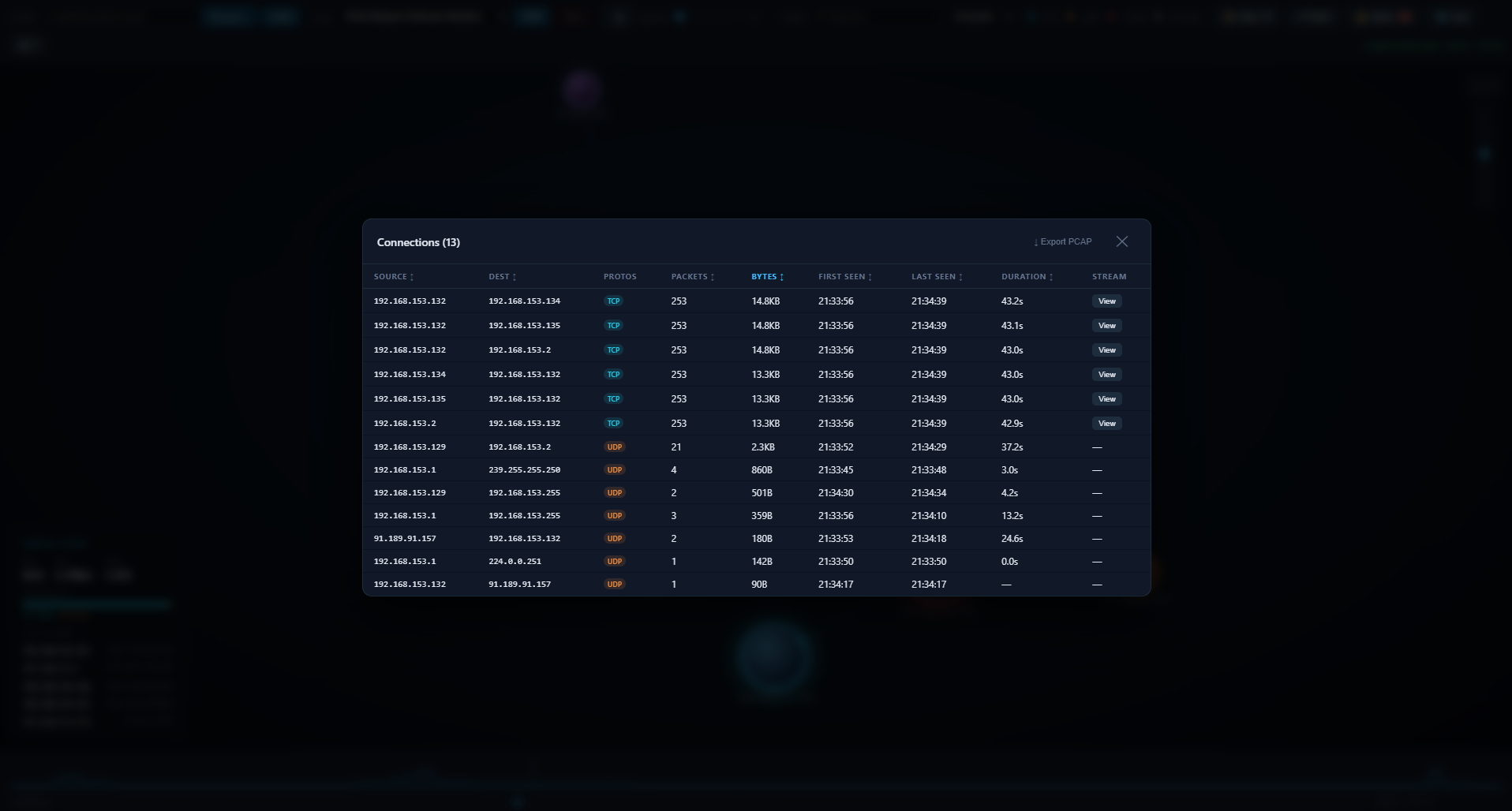Click last seen time 21:33:48
The image size is (1512, 811).
929,470
